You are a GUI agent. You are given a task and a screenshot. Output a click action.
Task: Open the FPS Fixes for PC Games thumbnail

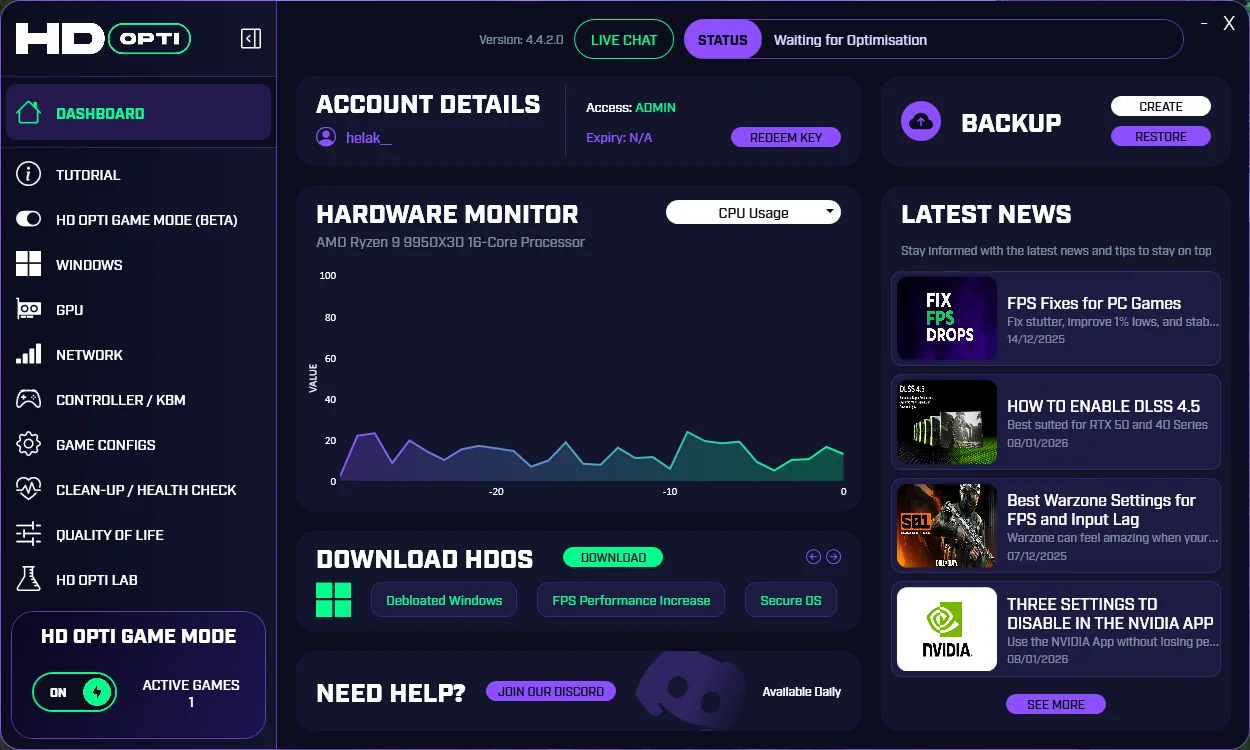tap(947, 319)
